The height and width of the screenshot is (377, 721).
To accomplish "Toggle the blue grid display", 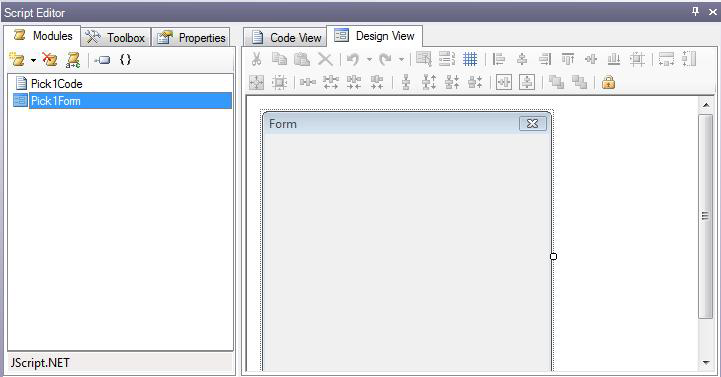I will coord(470,59).
